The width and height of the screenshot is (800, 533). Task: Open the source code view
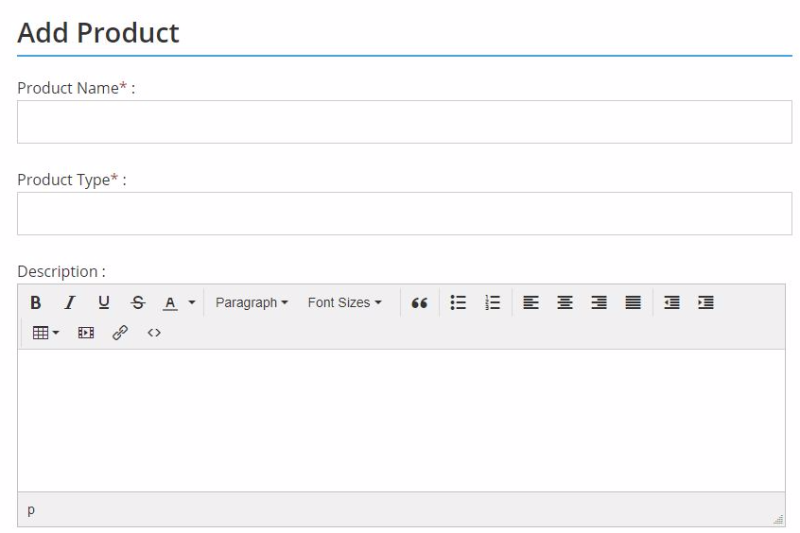click(154, 333)
